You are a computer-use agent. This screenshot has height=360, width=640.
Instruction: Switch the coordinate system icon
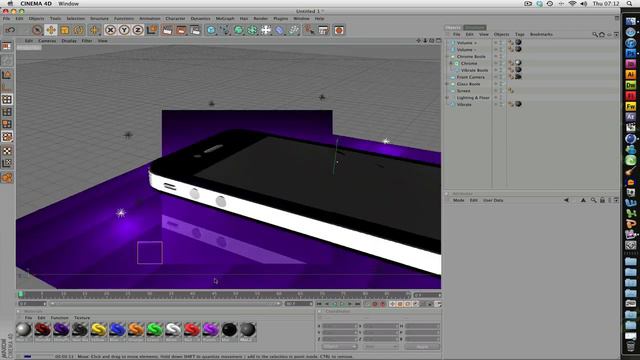(x=152, y=30)
